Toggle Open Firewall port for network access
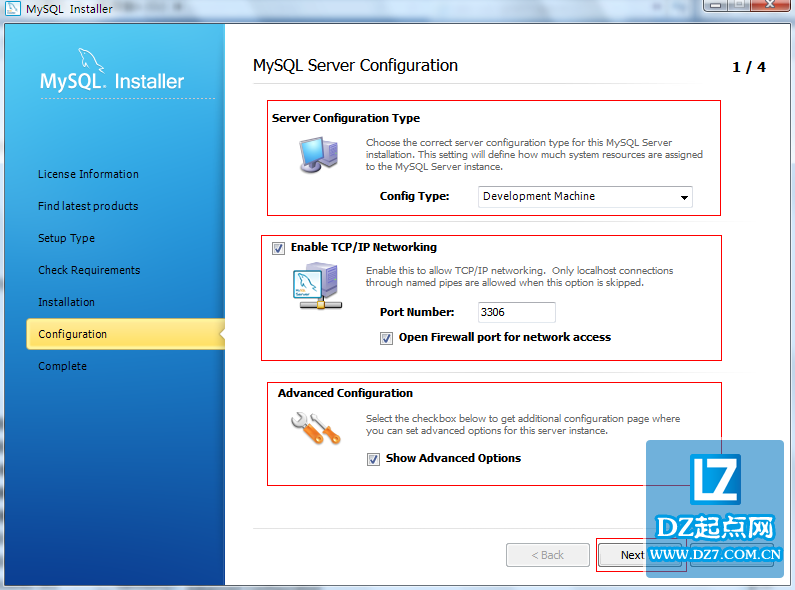795x590 pixels. click(386, 338)
